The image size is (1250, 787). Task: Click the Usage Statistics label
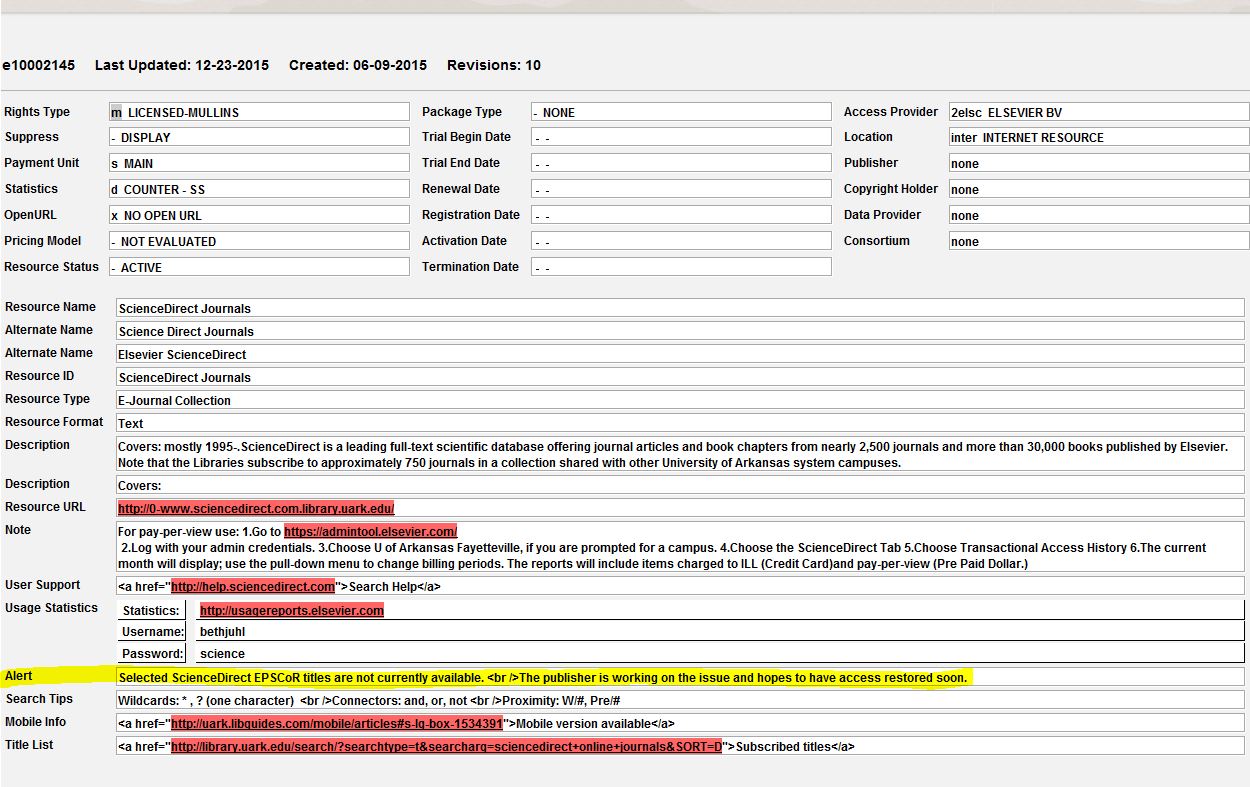(52, 608)
